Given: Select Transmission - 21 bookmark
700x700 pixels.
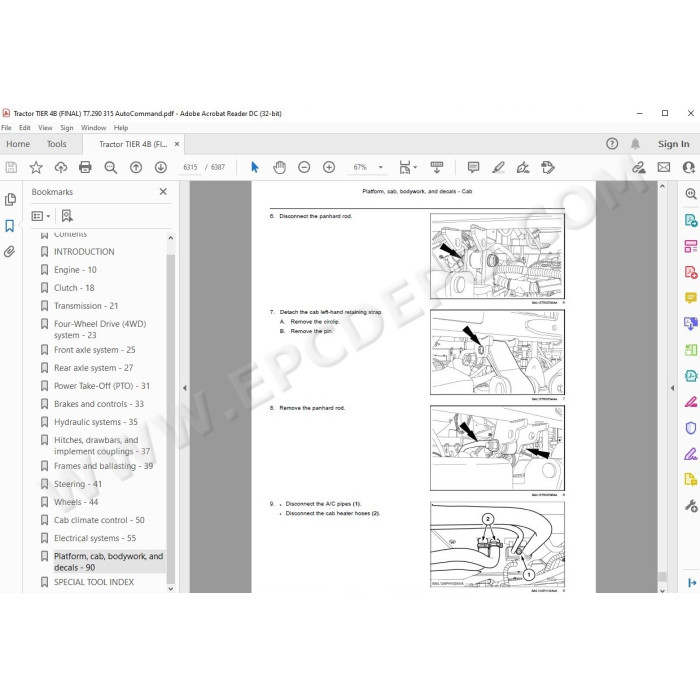Looking at the screenshot, I should point(86,306).
